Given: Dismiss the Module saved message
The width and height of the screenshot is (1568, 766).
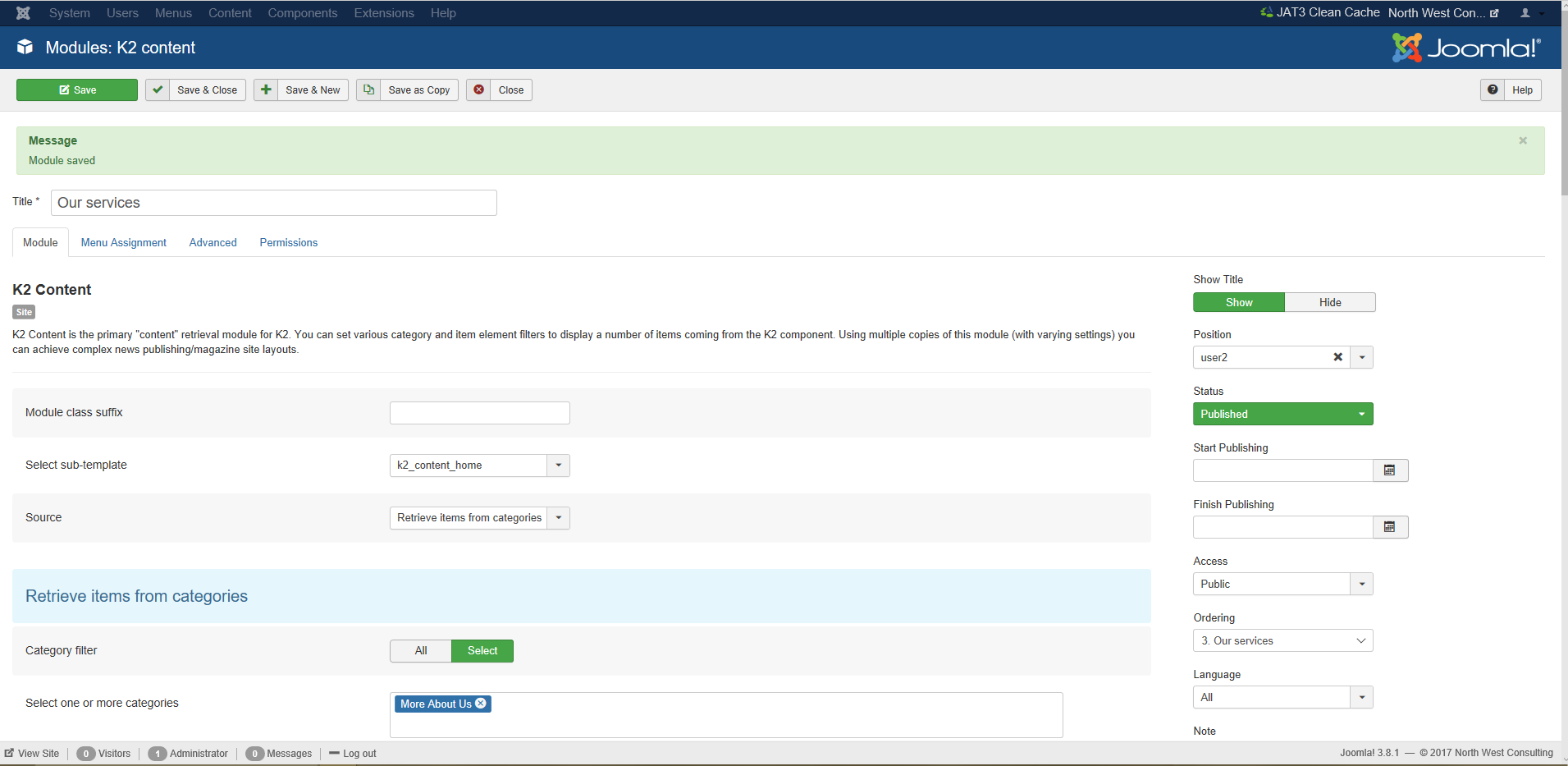Looking at the screenshot, I should point(1523,140).
